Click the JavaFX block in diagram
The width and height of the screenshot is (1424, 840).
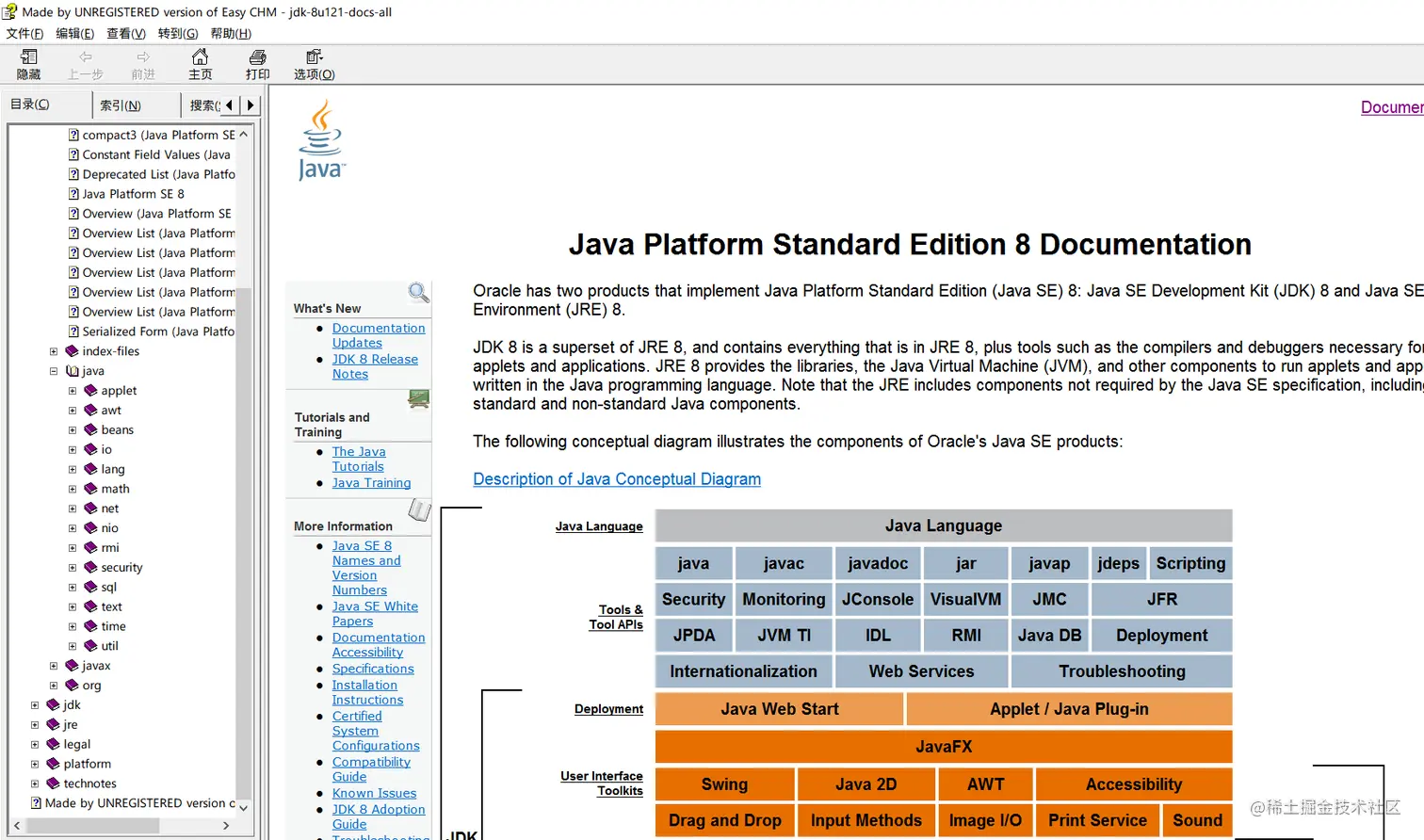pyautogui.click(x=944, y=747)
